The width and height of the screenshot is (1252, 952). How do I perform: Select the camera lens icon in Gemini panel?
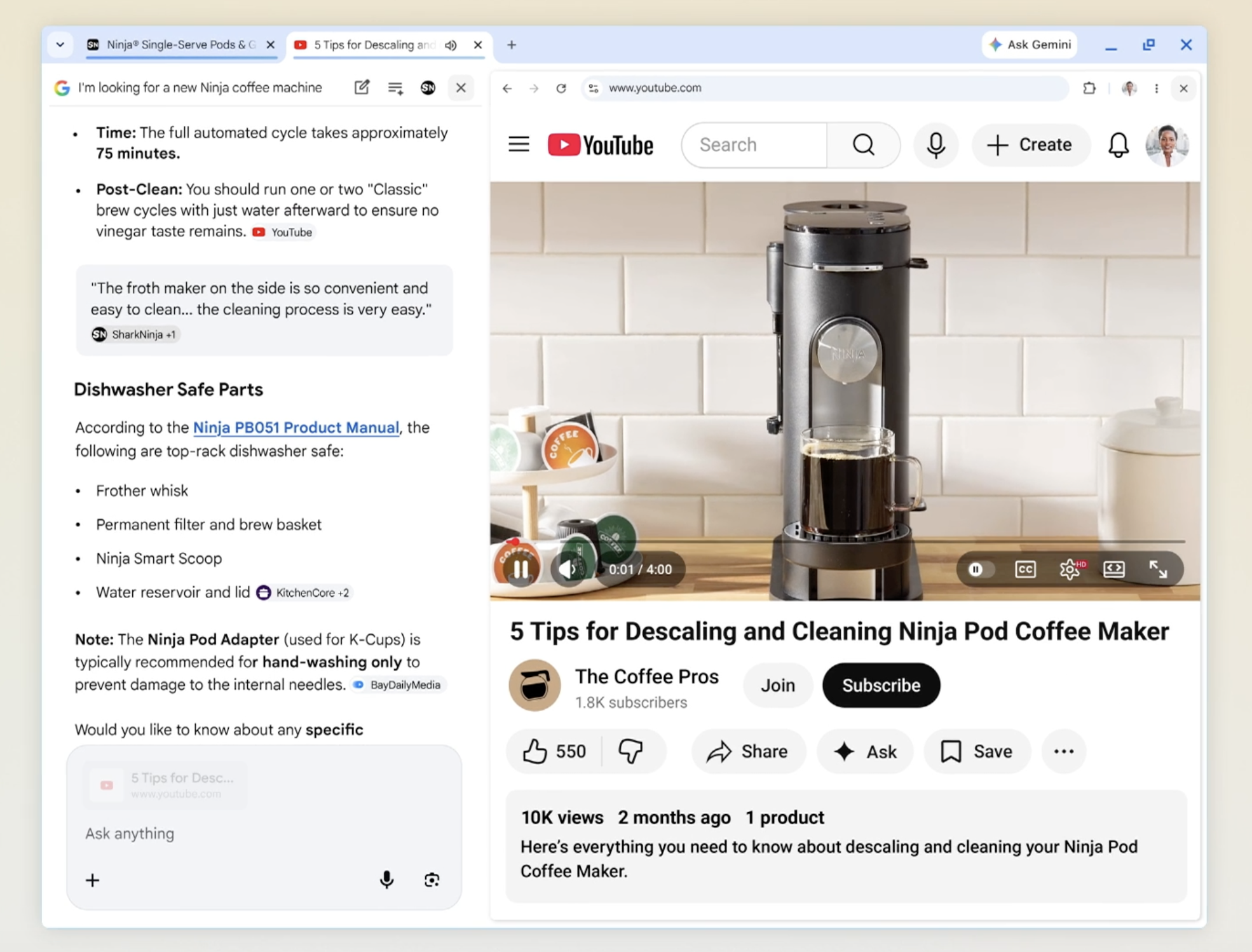pyautogui.click(x=432, y=880)
